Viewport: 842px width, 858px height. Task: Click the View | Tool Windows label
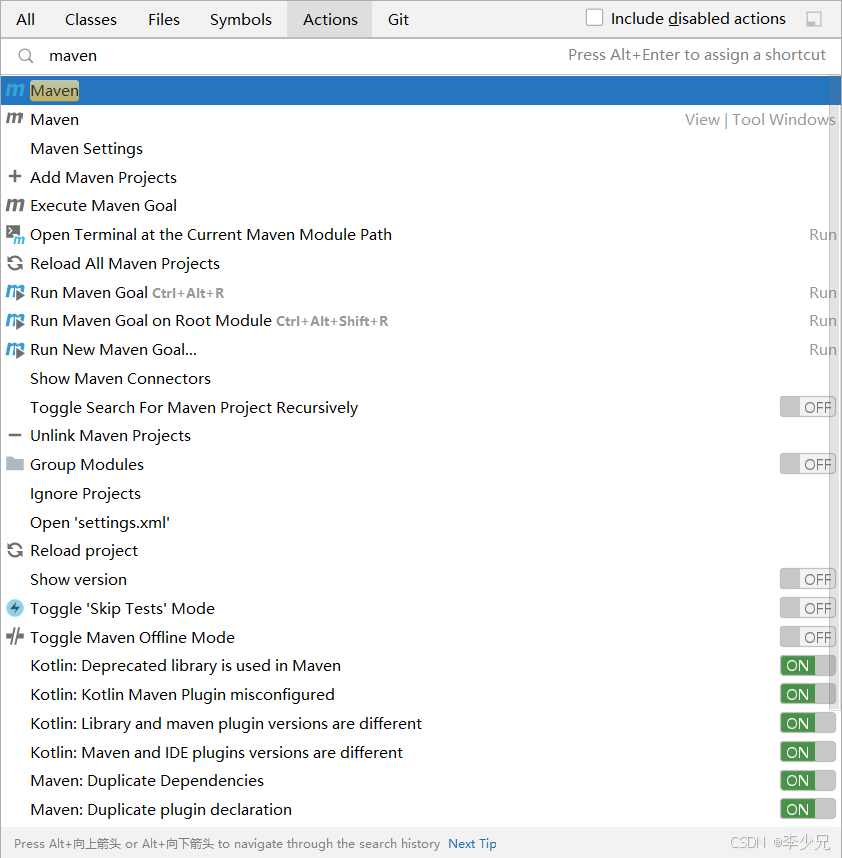click(760, 119)
